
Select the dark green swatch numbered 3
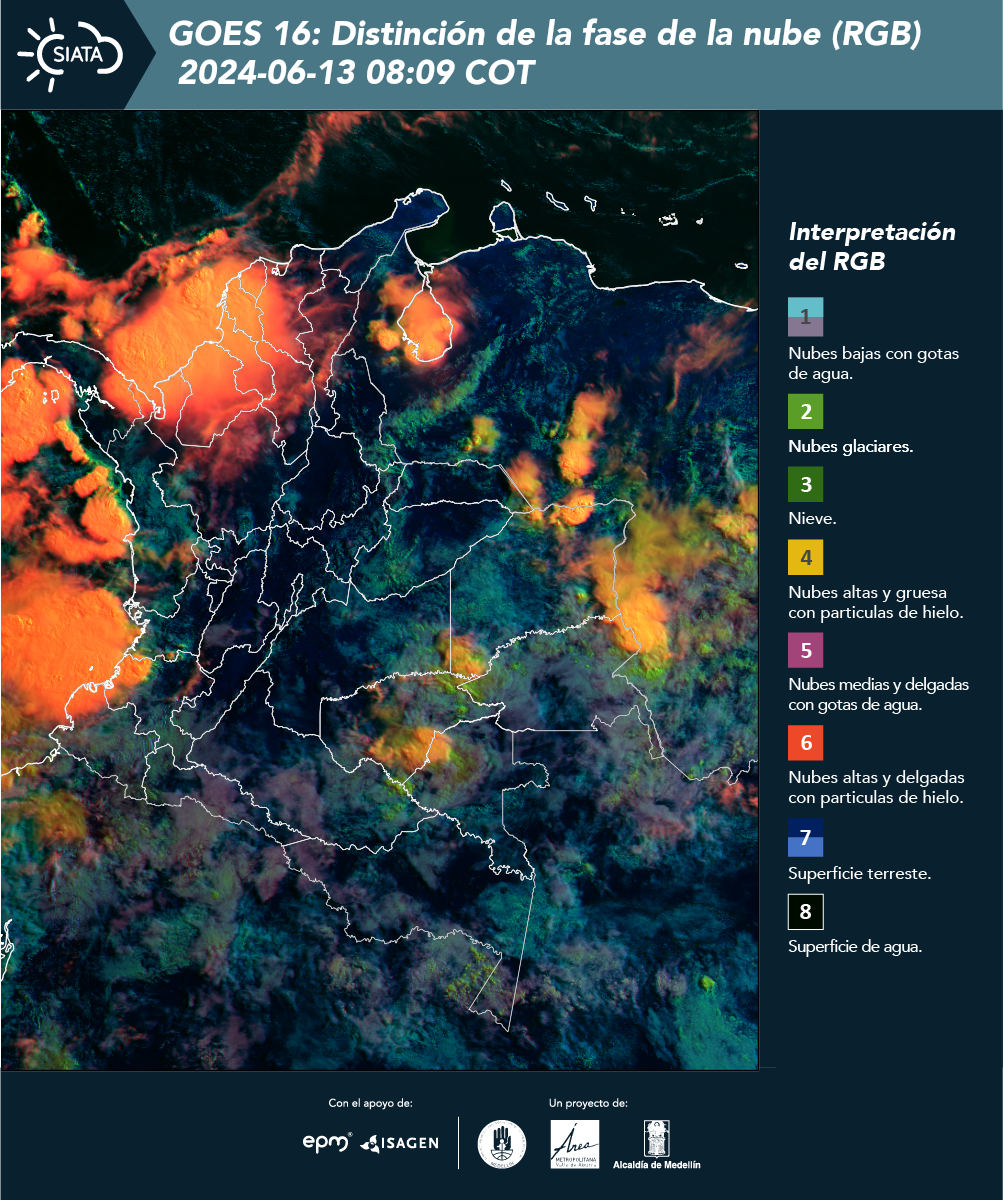pos(805,485)
